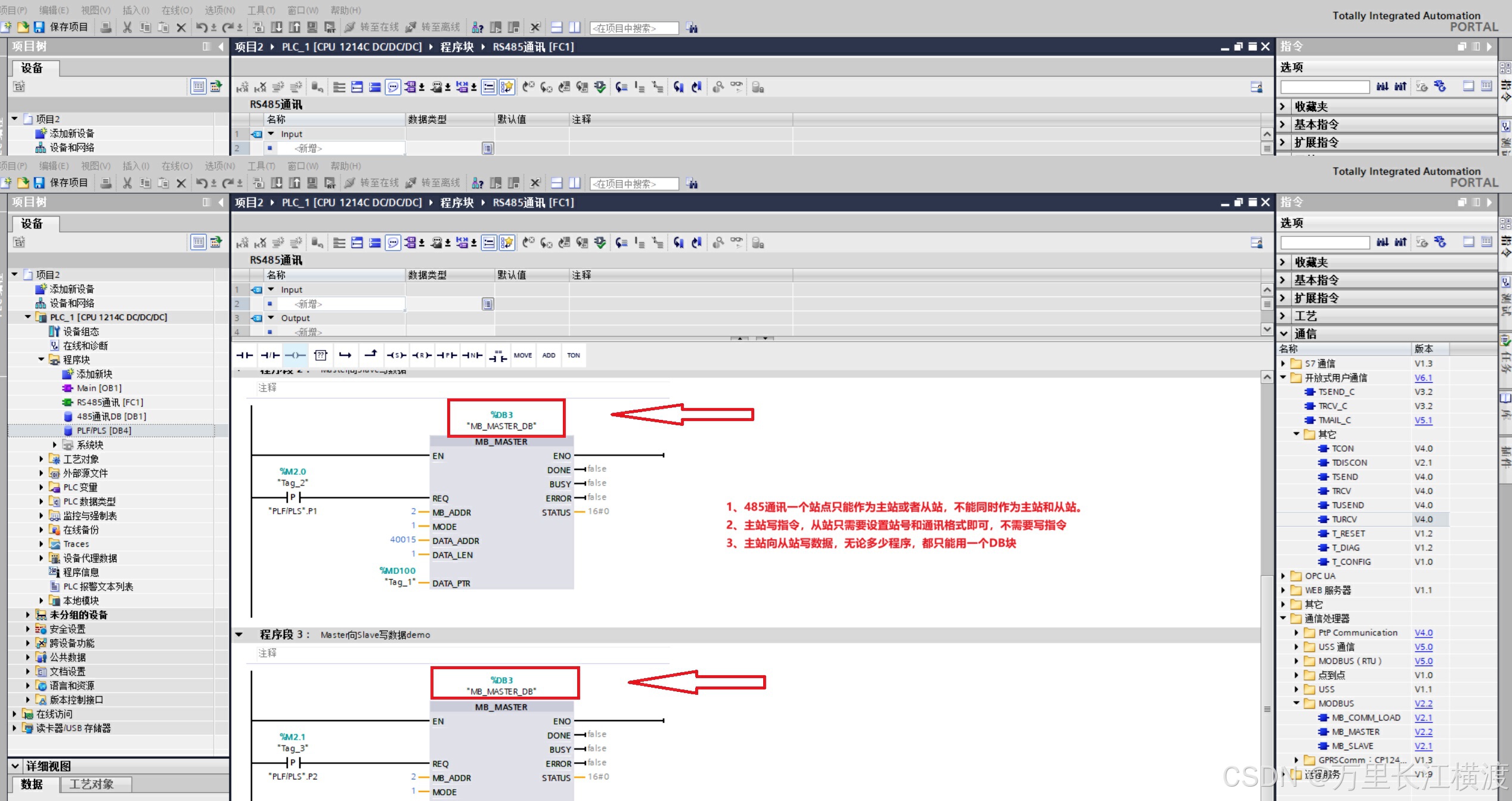Insert a set coil (S)
Screen dimensions: 1512x801
point(396,355)
